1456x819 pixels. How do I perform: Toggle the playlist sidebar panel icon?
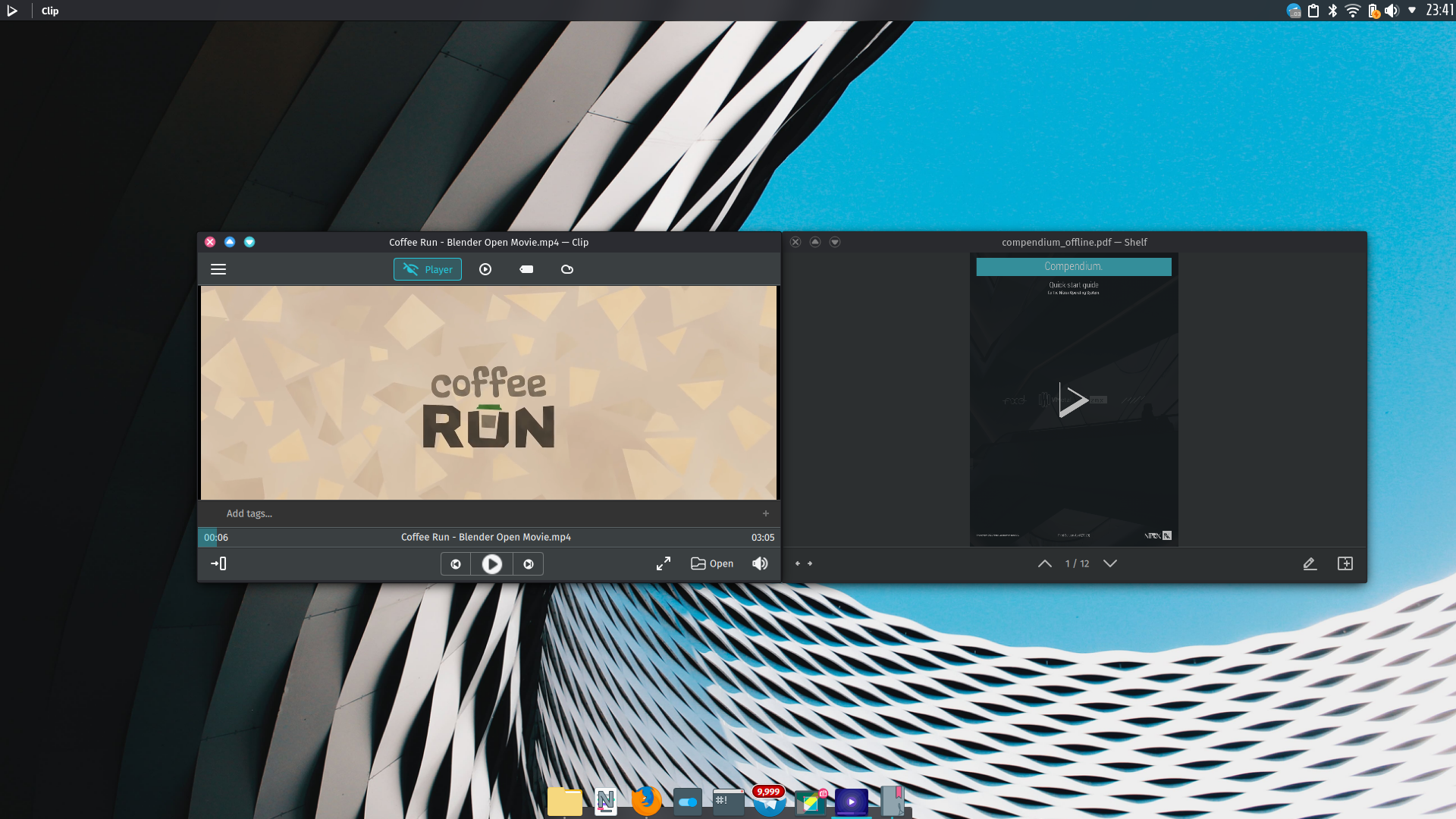point(218,563)
